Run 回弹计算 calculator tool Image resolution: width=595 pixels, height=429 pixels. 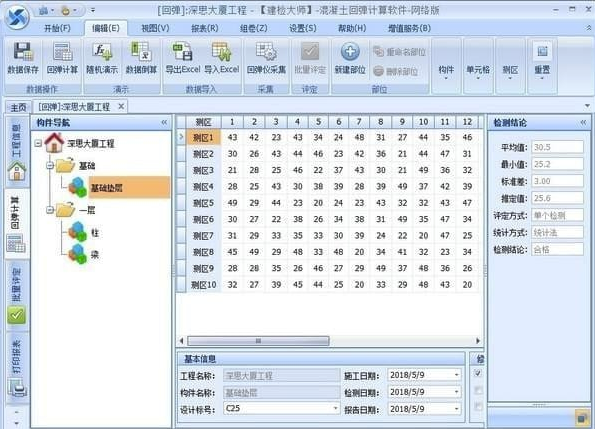[x=63, y=58]
